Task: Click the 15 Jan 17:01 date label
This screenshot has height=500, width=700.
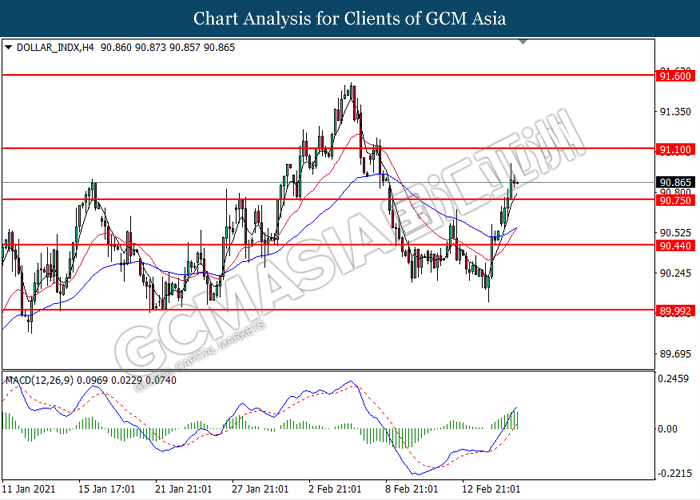Action: [106, 489]
